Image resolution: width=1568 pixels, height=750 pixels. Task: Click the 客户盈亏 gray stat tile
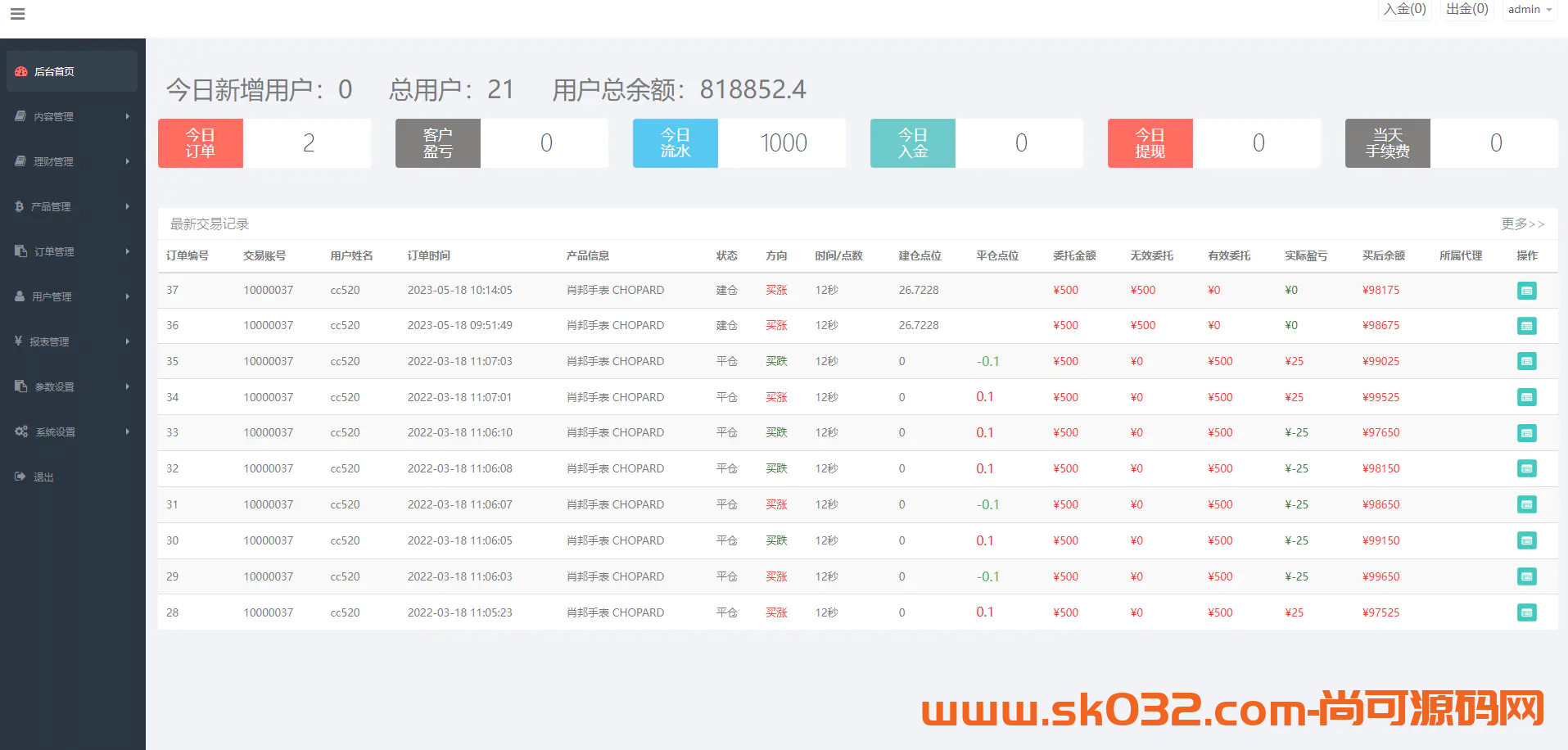(438, 143)
